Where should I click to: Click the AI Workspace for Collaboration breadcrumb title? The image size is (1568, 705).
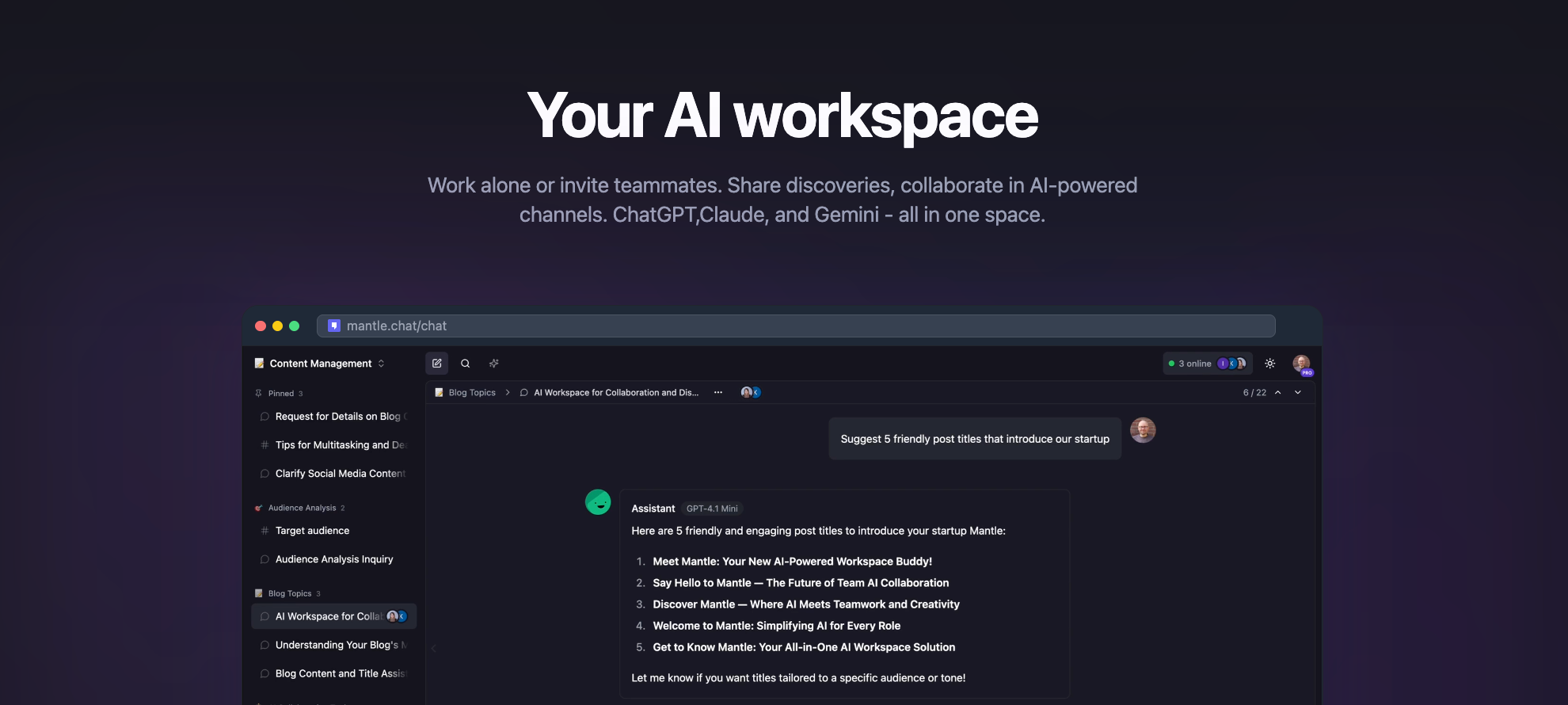pos(616,392)
